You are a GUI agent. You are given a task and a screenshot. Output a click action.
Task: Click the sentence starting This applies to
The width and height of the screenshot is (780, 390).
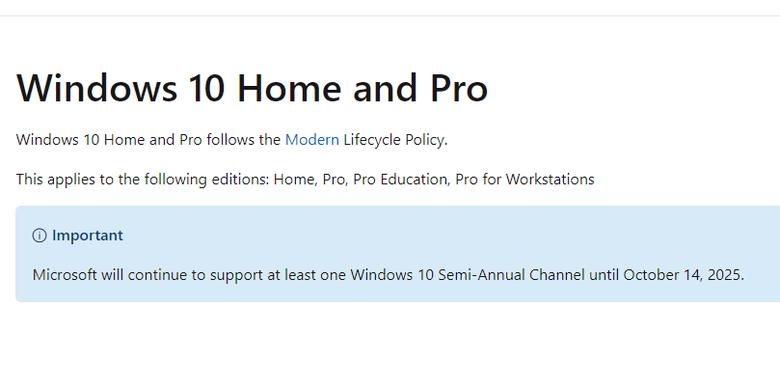tap(305, 179)
